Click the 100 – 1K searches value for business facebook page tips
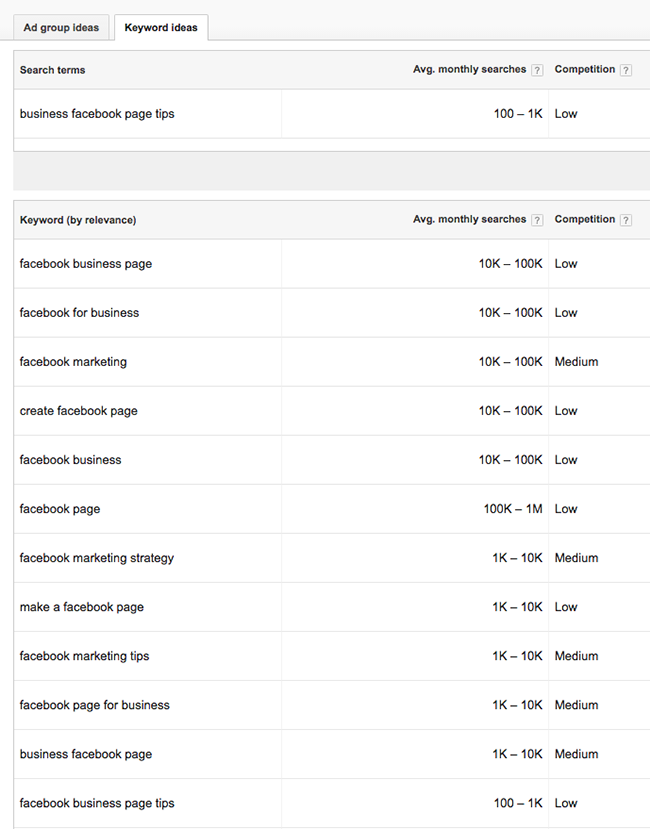650x829 pixels. coord(518,114)
